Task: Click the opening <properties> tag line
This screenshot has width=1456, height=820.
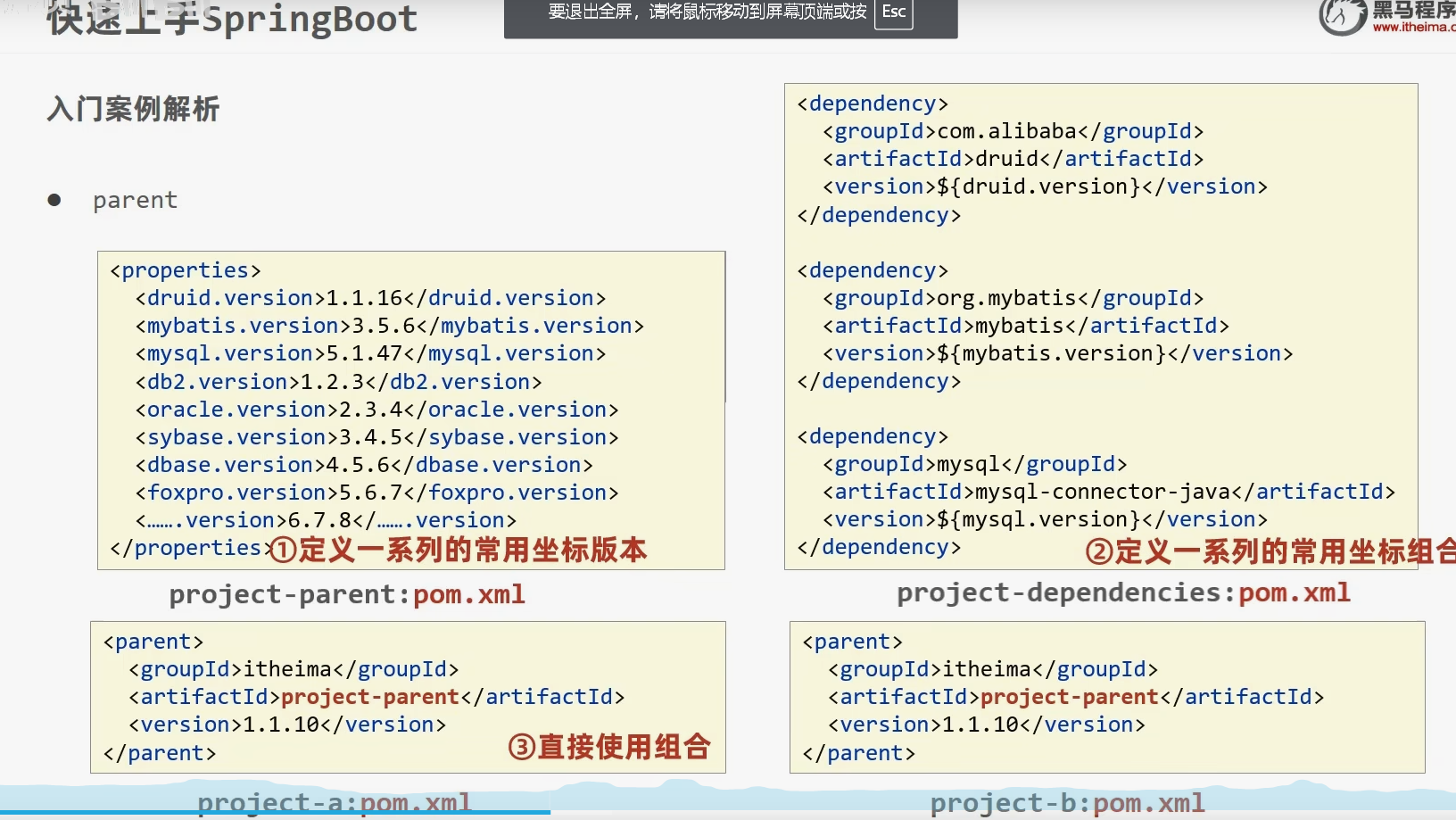Action: tap(186, 270)
